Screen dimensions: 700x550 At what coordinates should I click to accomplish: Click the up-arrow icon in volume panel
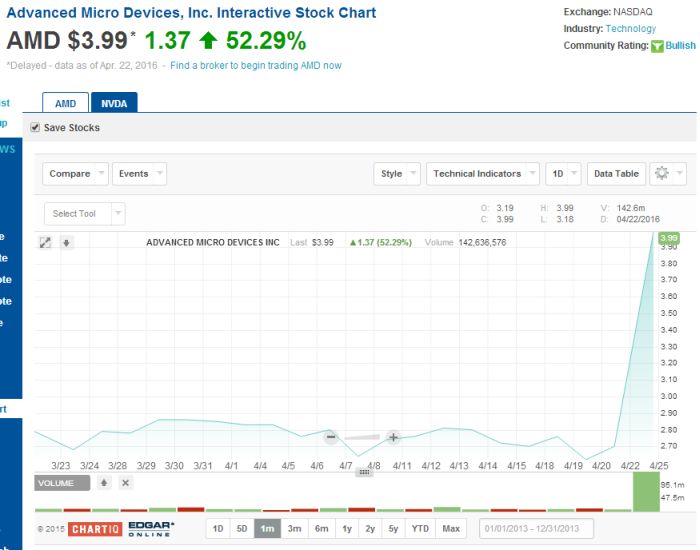tap(104, 483)
